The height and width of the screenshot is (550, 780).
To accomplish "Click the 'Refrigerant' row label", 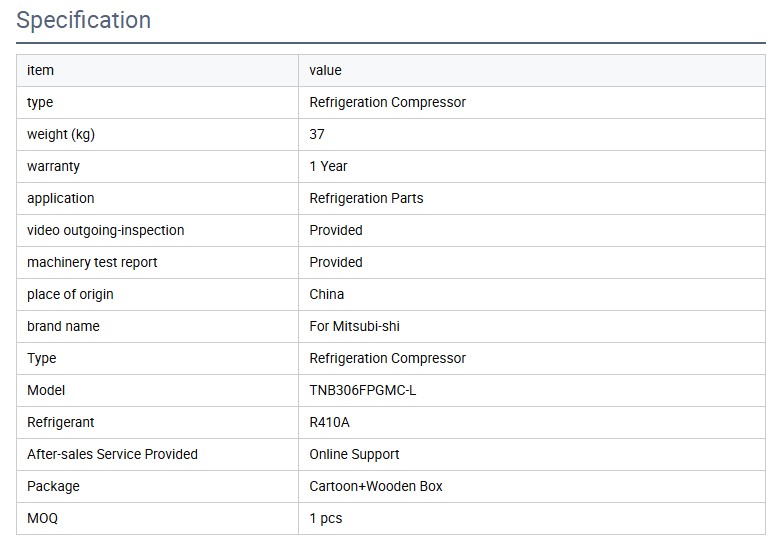I will (x=61, y=422).
